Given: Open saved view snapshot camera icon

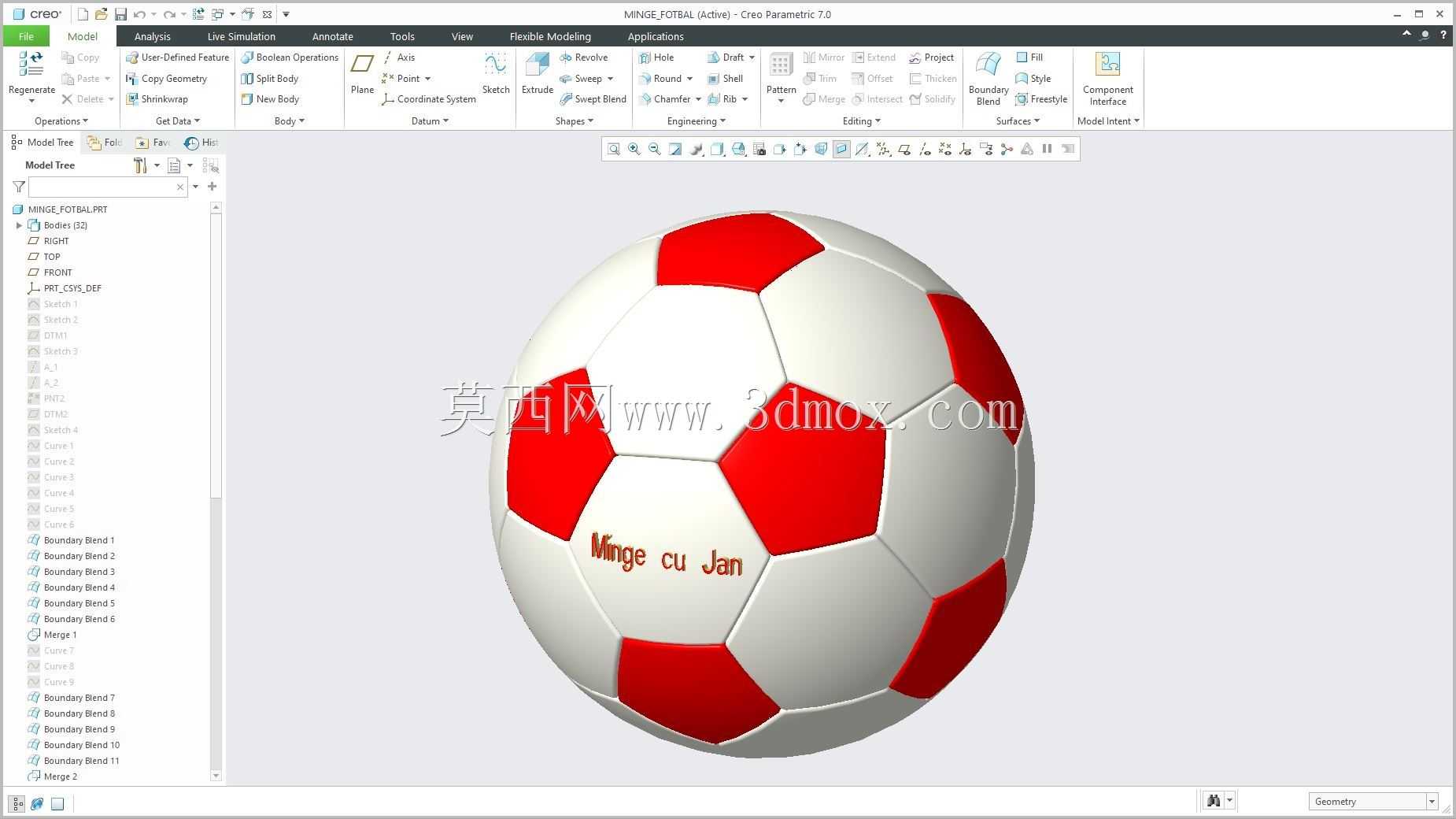Looking at the screenshot, I should click(x=759, y=149).
